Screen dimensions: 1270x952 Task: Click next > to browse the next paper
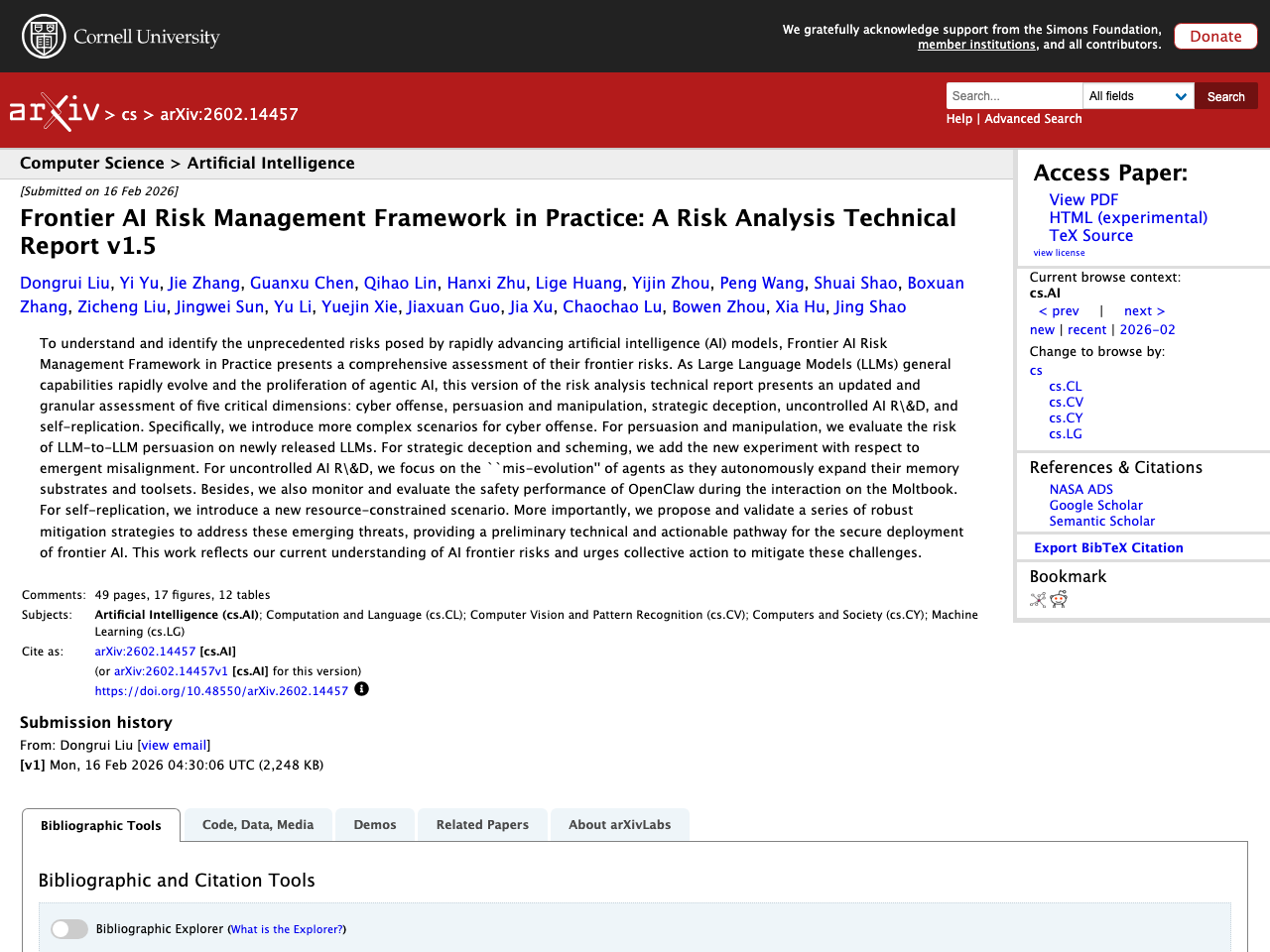[1144, 310]
